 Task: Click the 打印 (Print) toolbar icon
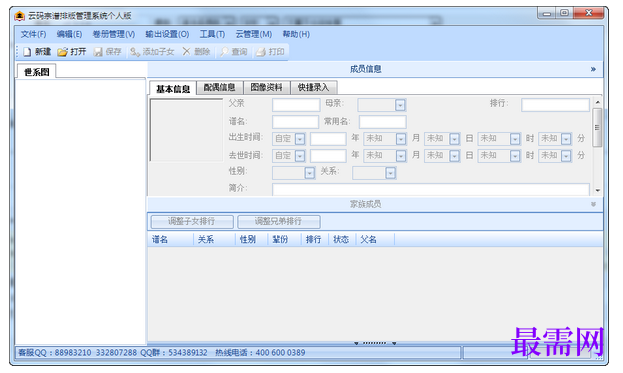[261, 52]
